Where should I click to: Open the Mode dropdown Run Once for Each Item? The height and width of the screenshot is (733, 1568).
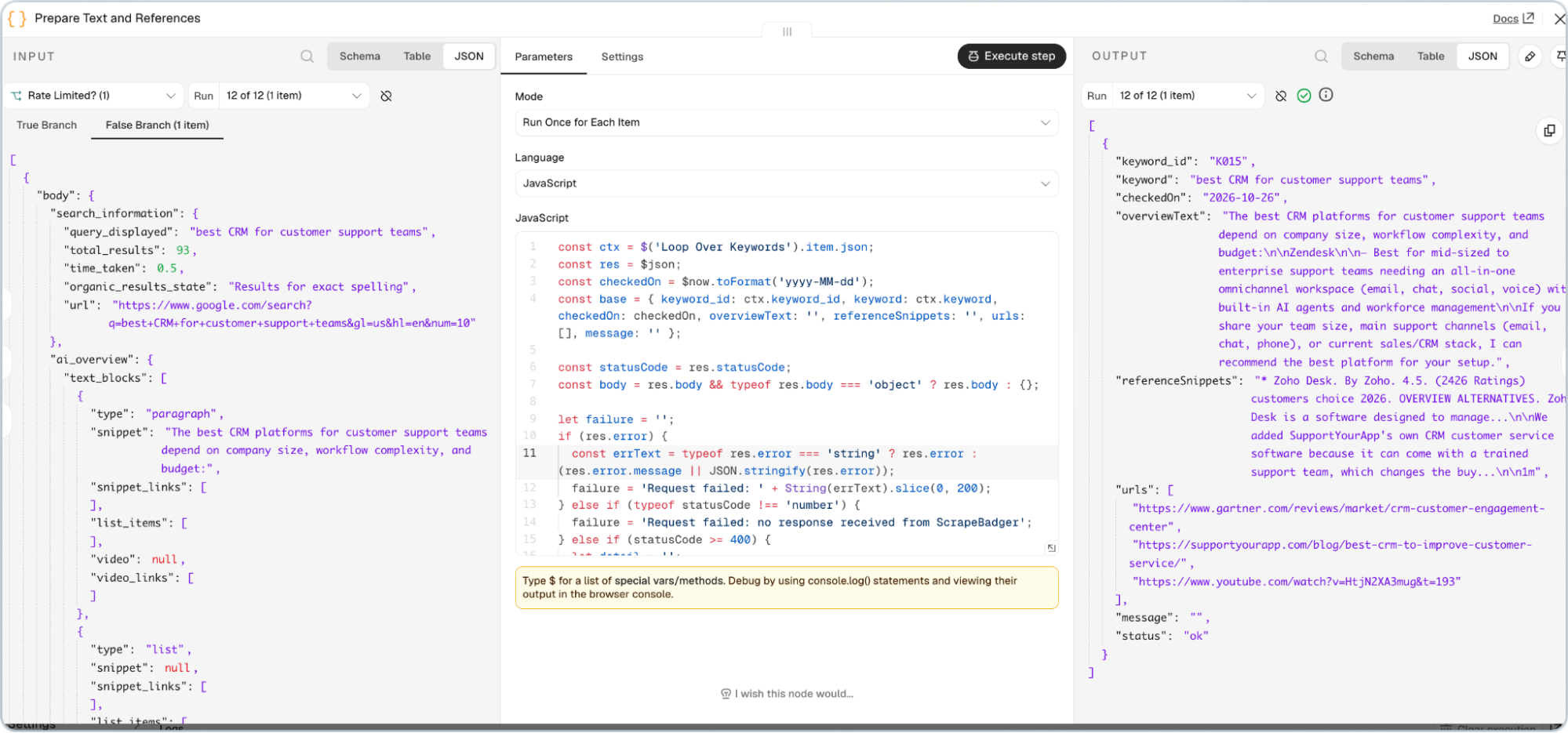click(786, 122)
